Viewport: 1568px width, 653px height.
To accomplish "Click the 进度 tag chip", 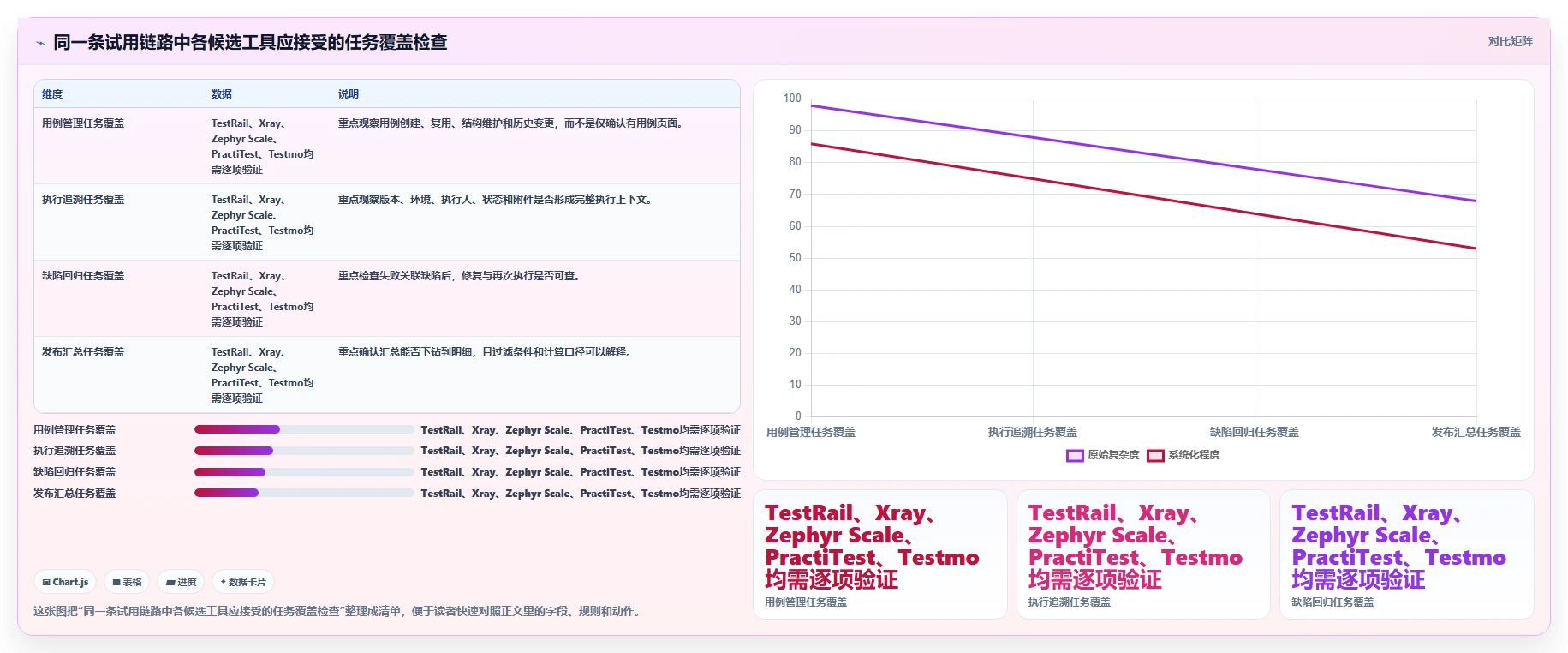I will [x=181, y=582].
